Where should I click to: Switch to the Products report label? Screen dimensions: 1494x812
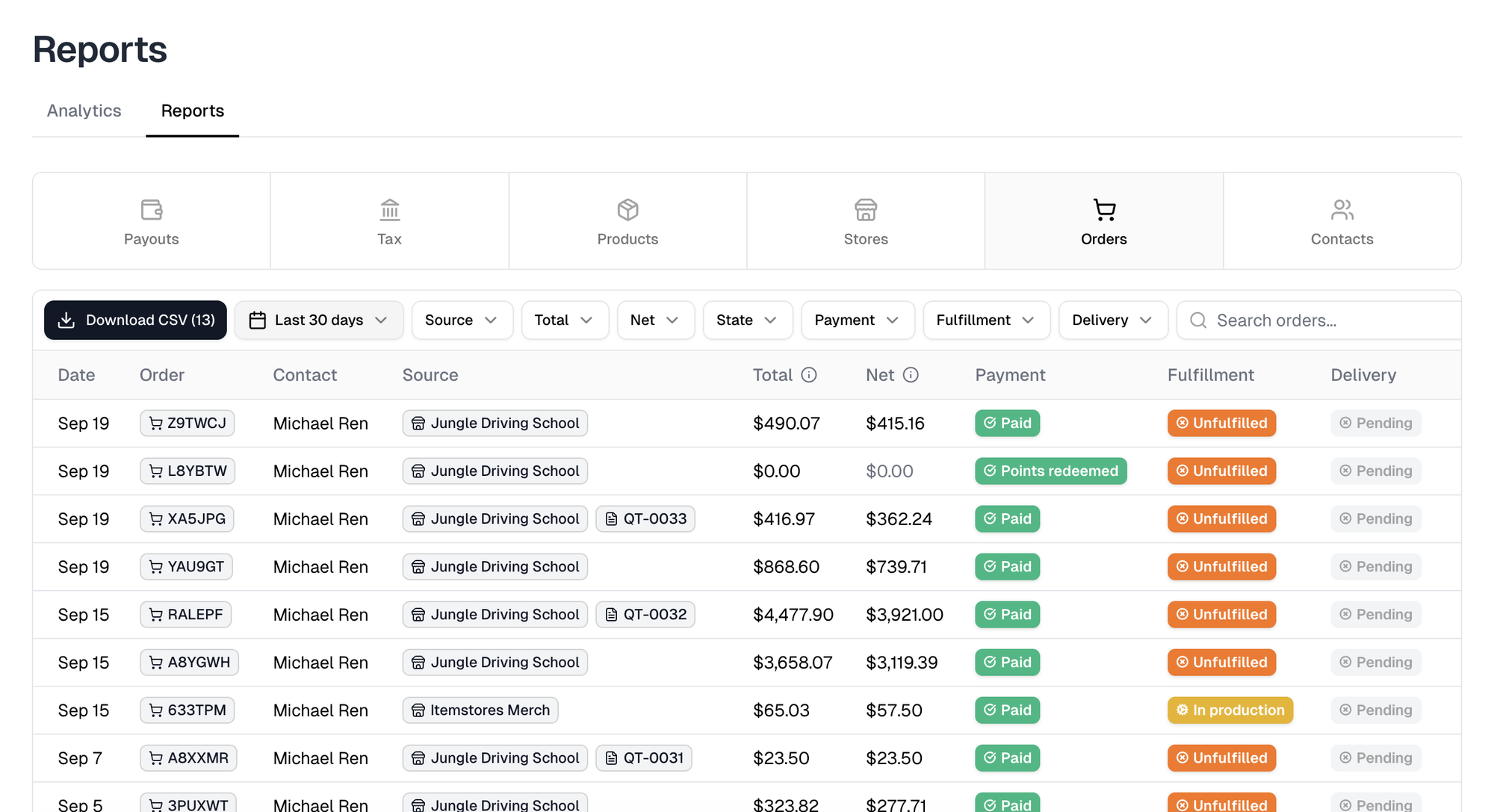(628, 240)
